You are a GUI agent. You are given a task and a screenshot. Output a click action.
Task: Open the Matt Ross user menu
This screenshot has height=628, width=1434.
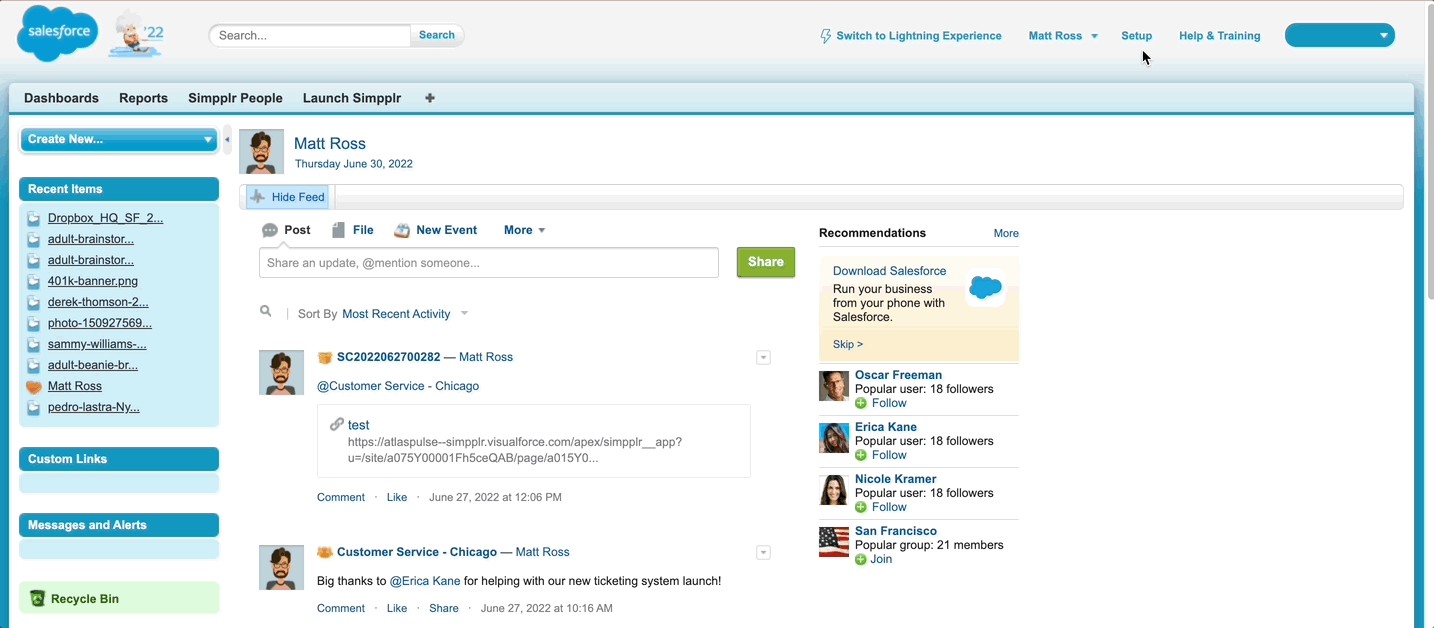[x=1063, y=36]
